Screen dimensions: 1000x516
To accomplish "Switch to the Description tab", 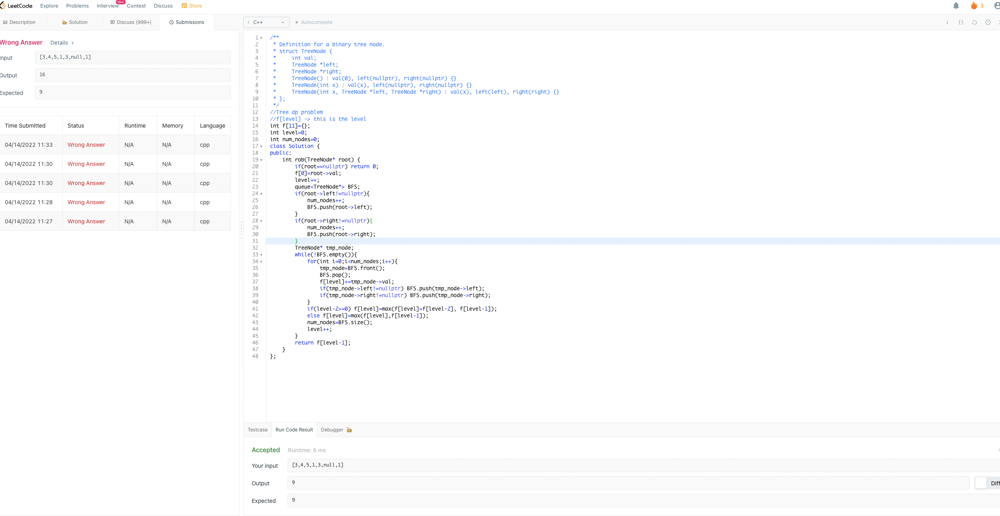I will [x=19, y=22].
